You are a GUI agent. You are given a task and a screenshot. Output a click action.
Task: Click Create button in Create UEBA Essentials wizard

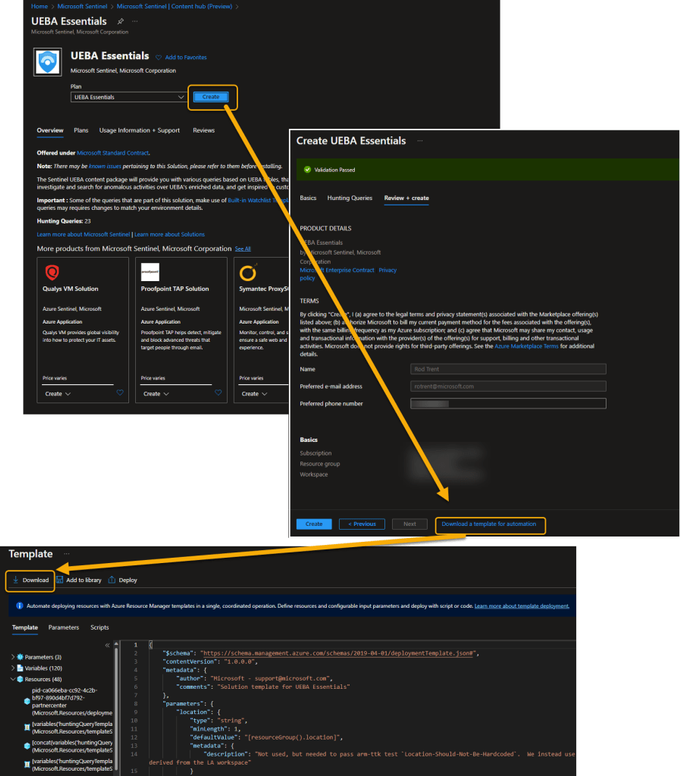[314, 524]
